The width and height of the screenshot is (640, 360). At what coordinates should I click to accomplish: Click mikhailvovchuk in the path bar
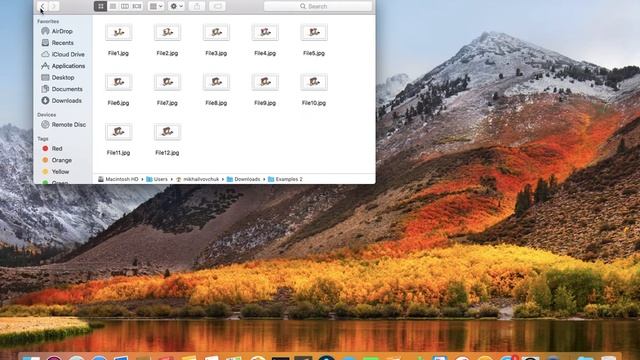point(198,179)
